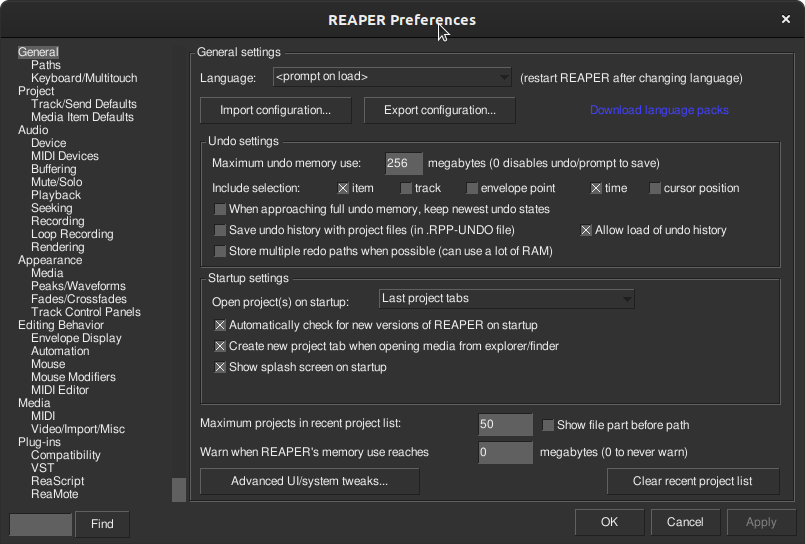Select General in preferences tree
Image resolution: width=805 pixels, height=544 pixels.
click(x=38, y=52)
